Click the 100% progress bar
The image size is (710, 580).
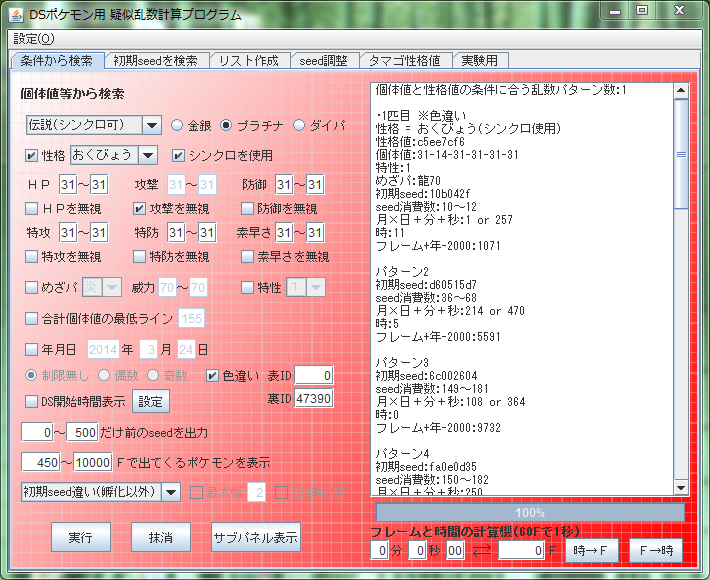pos(530,513)
